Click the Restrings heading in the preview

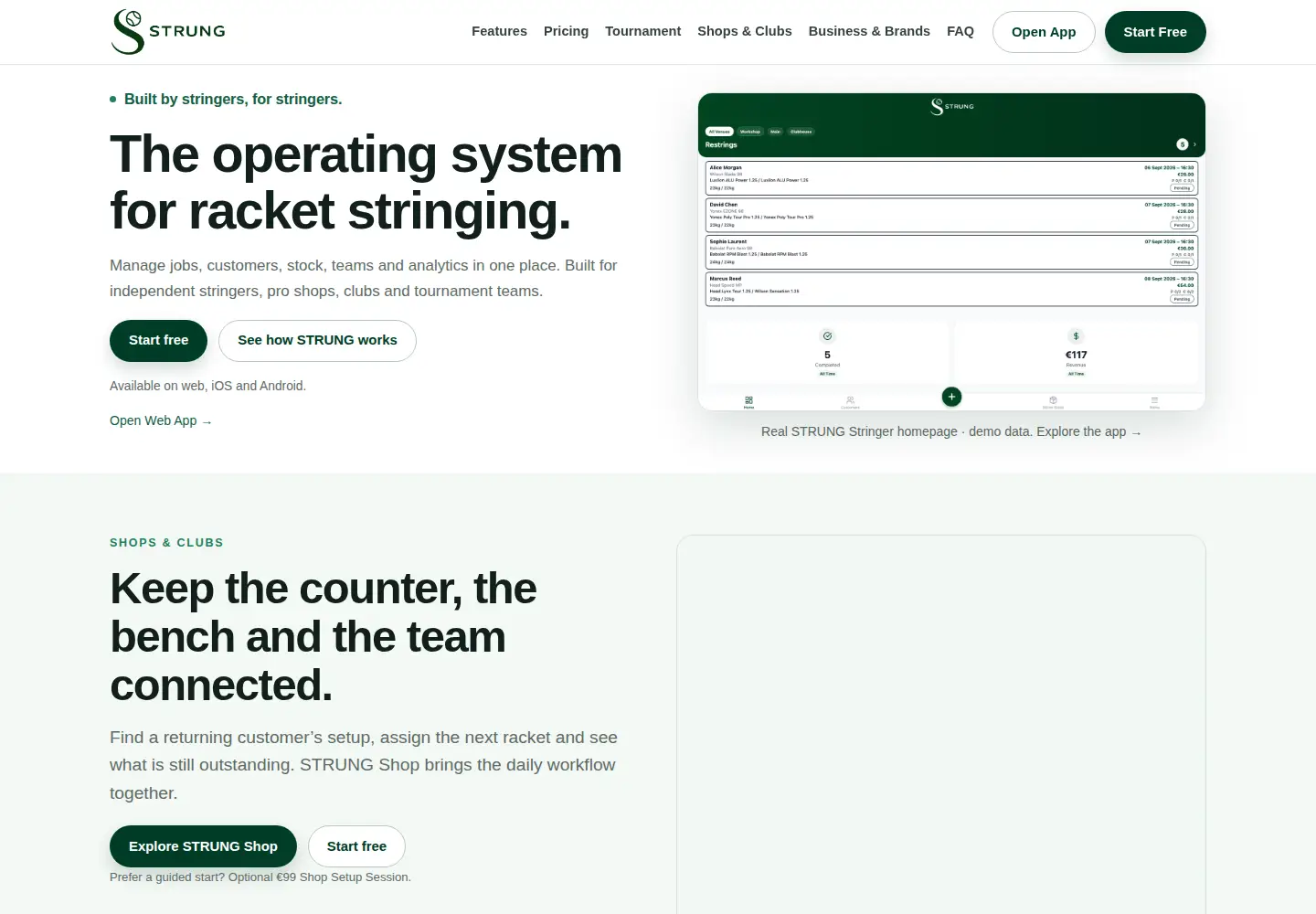[721, 144]
